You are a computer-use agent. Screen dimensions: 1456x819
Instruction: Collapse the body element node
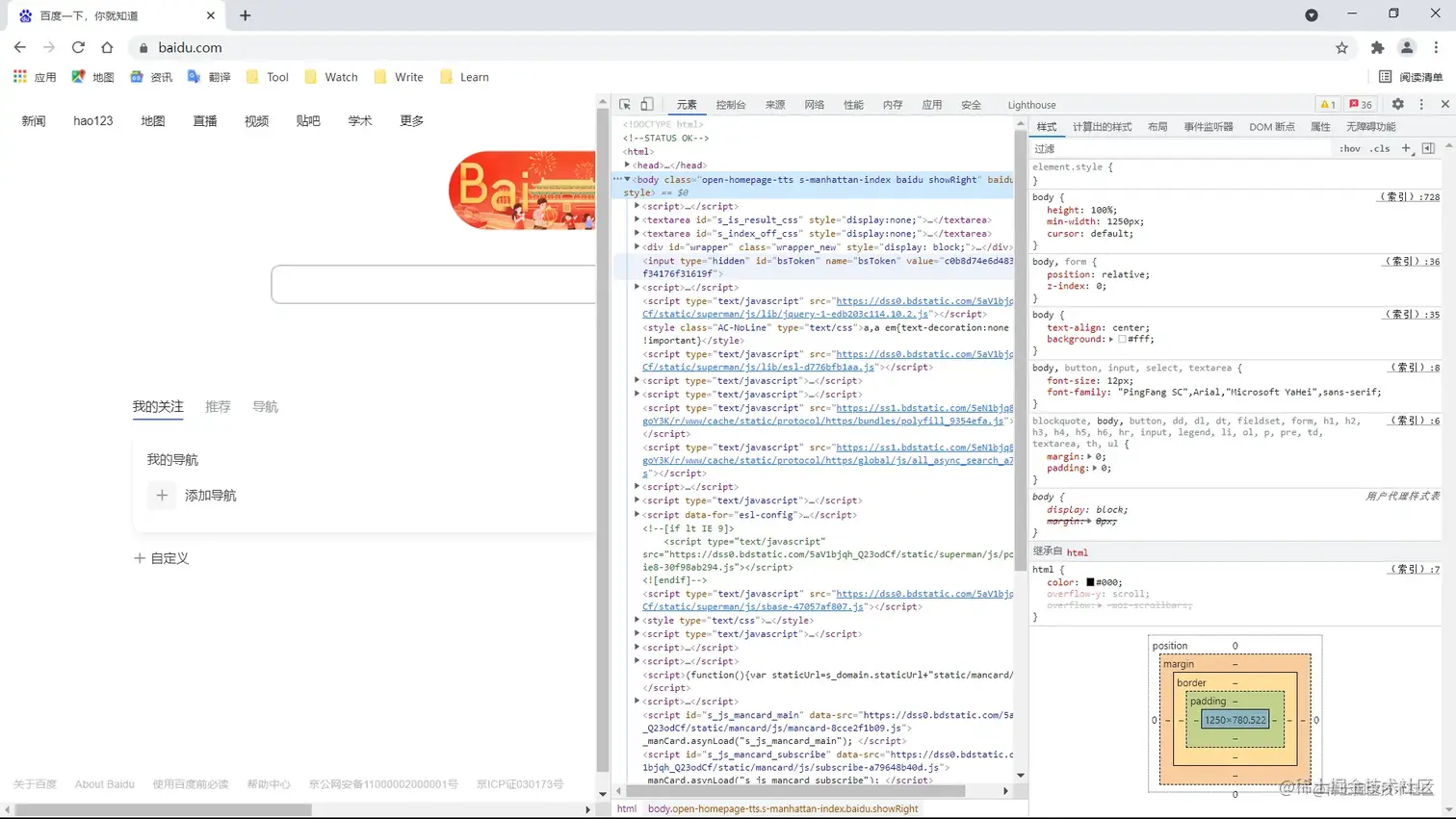coord(628,180)
